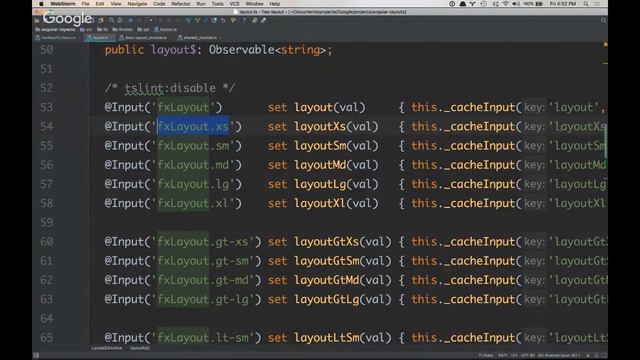This screenshot has height=360, width=640.
Task: Open the Navigate menu
Action: click(x=137, y=4)
